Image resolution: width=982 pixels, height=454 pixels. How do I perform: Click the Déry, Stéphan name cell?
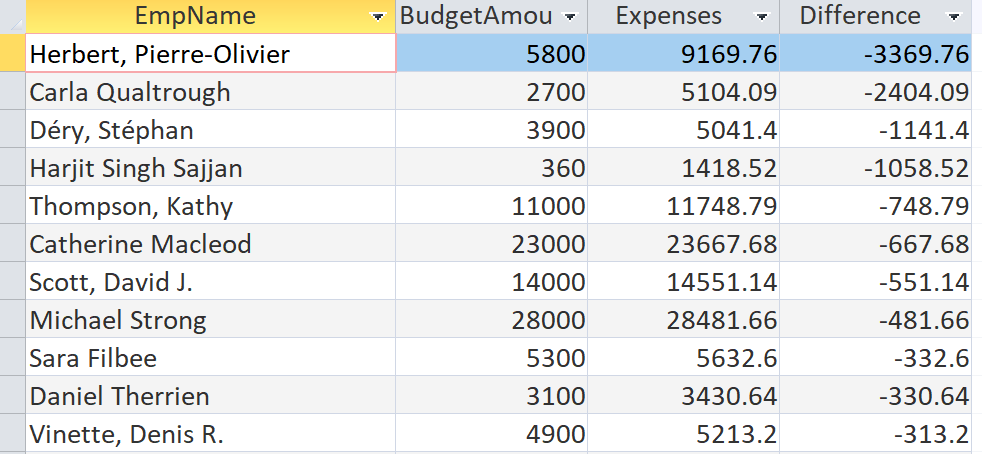(x=210, y=130)
